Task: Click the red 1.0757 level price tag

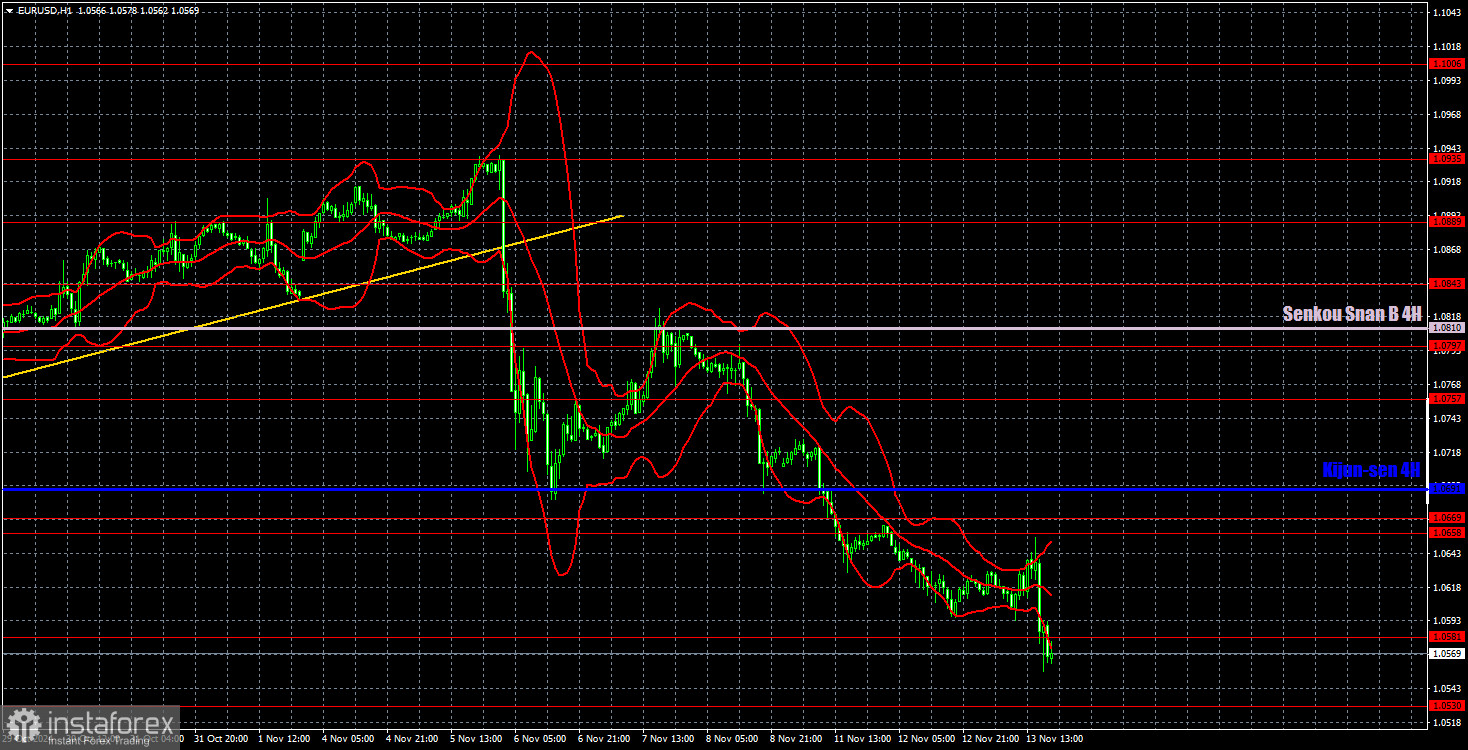Action: coord(1447,399)
